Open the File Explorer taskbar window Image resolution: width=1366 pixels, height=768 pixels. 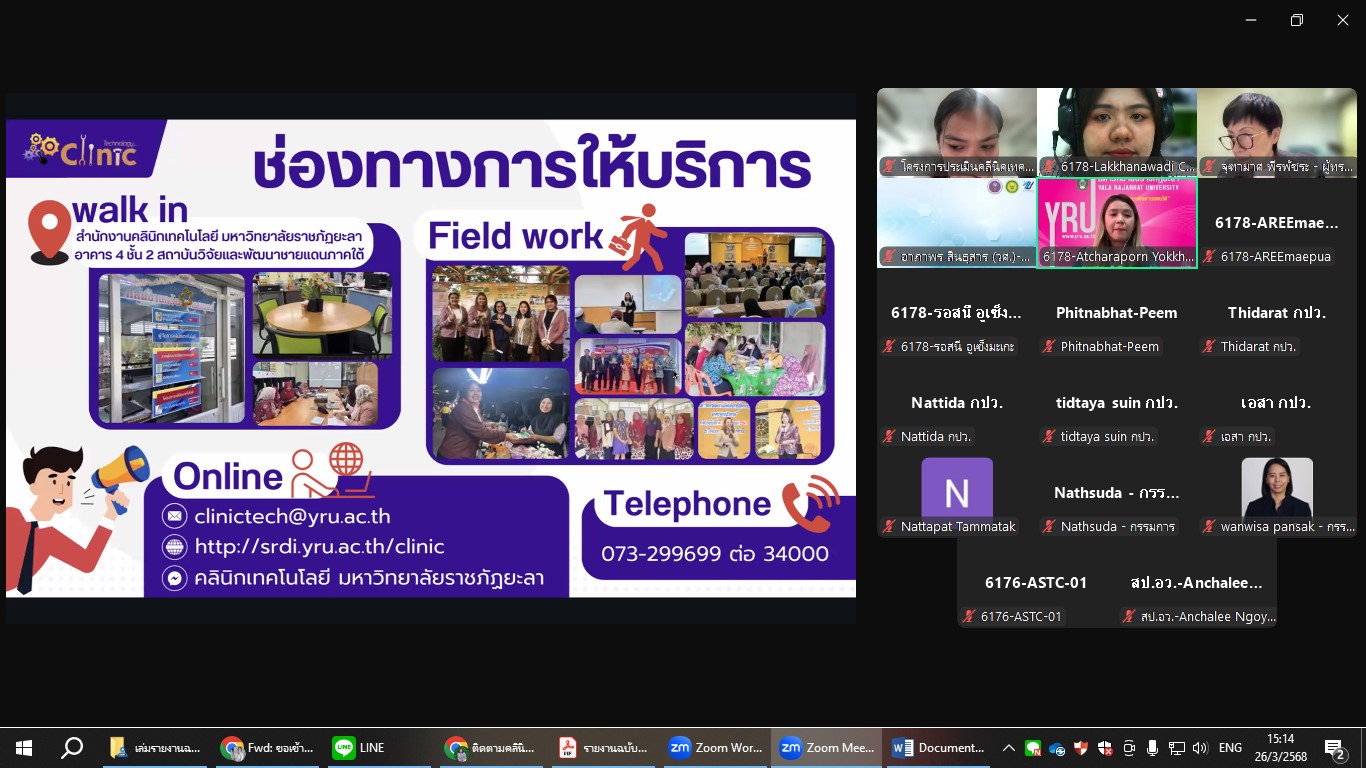155,748
